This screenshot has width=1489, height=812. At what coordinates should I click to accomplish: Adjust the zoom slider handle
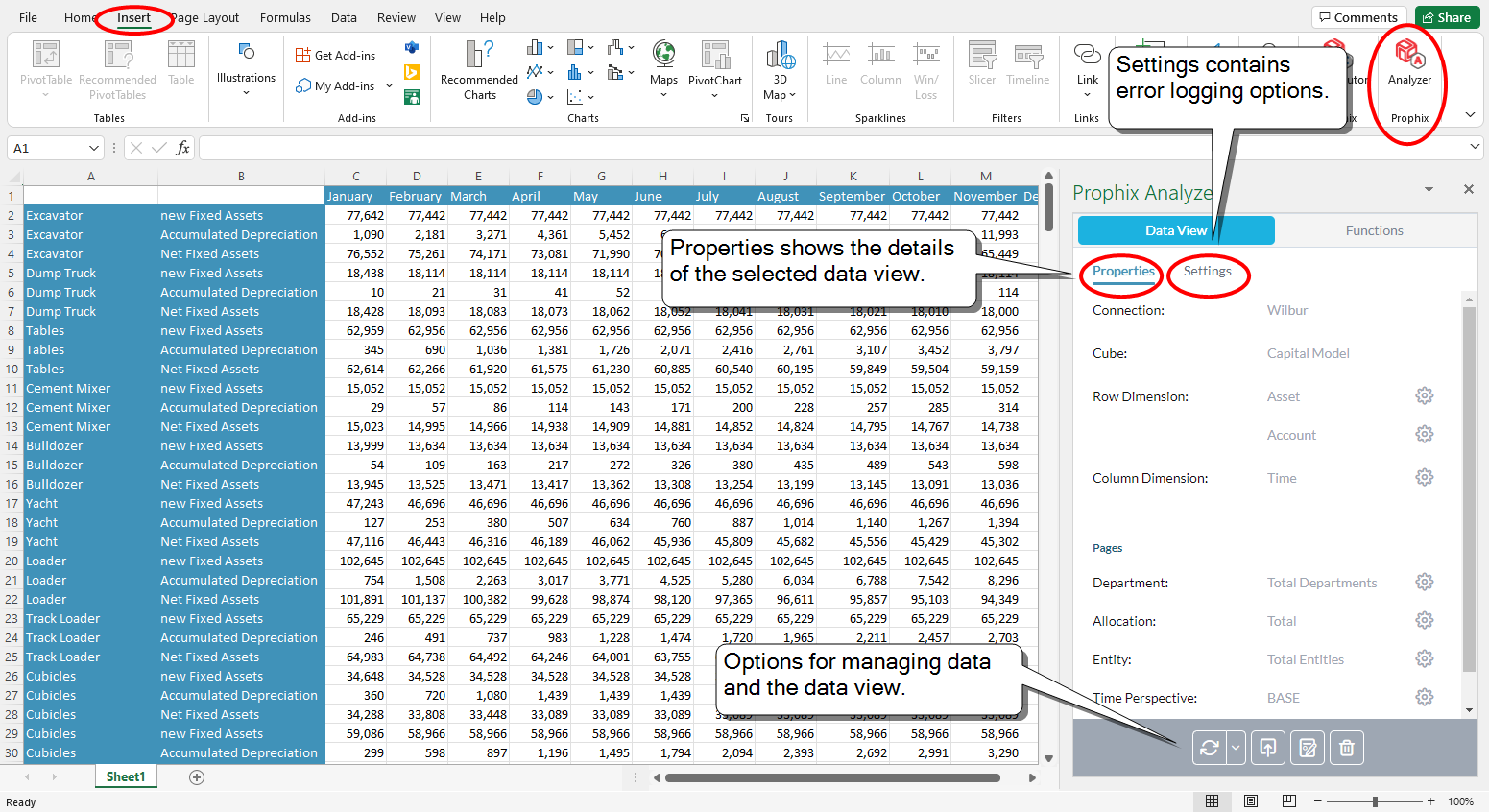tap(1375, 800)
